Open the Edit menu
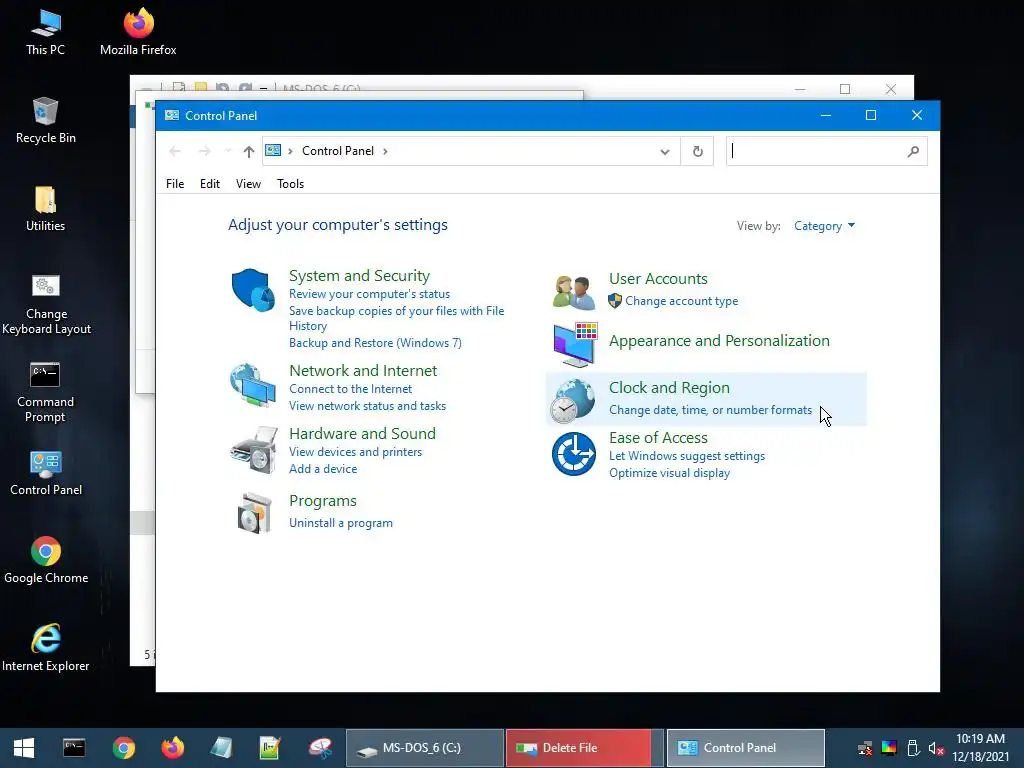The height and width of the screenshot is (768, 1024). (x=210, y=184)
